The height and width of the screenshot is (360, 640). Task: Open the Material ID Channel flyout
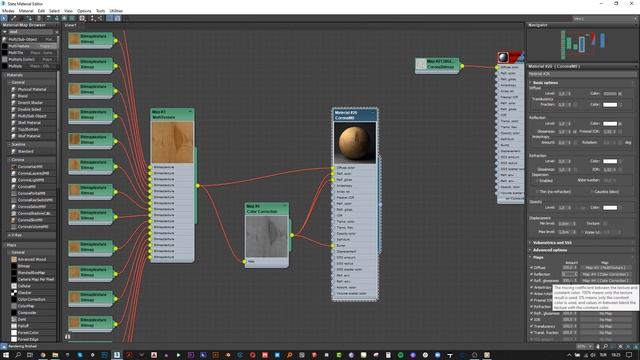click(82, 18)
